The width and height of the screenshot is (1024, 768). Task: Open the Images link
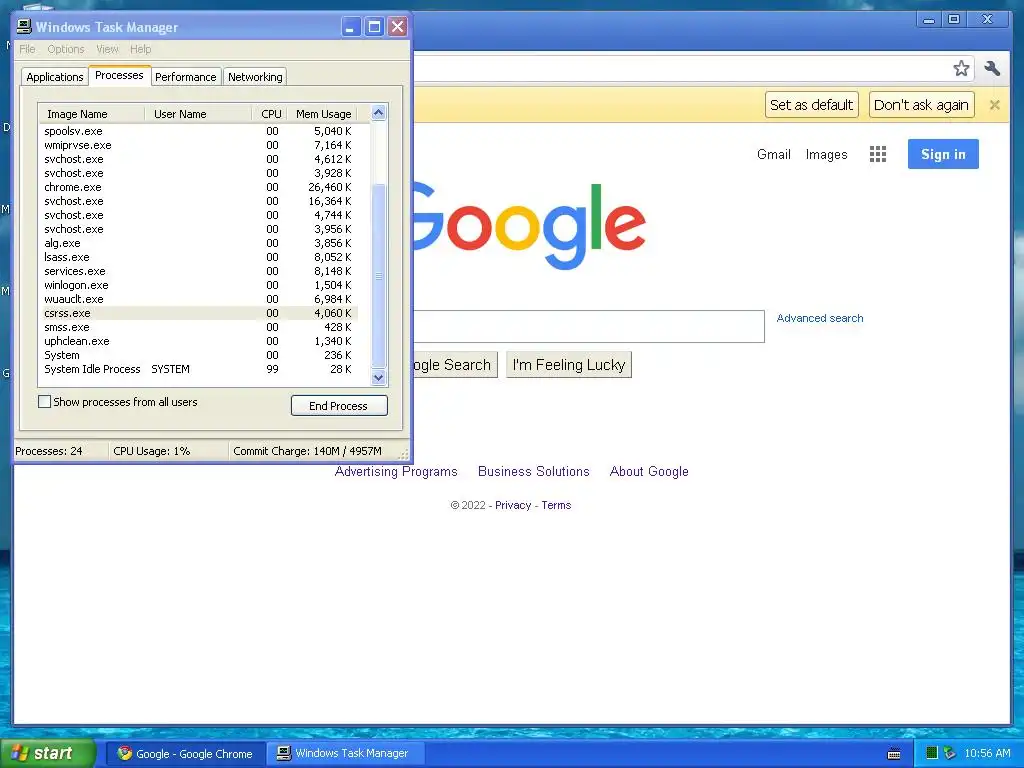click(826, 154)
